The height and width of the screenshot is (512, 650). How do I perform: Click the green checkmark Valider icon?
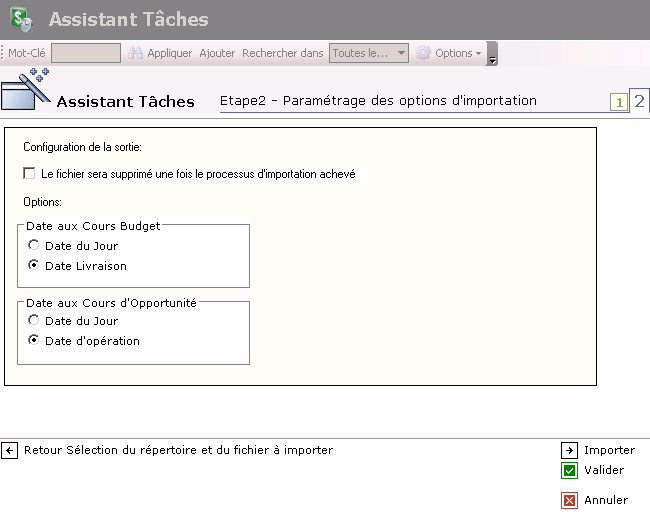570,471
